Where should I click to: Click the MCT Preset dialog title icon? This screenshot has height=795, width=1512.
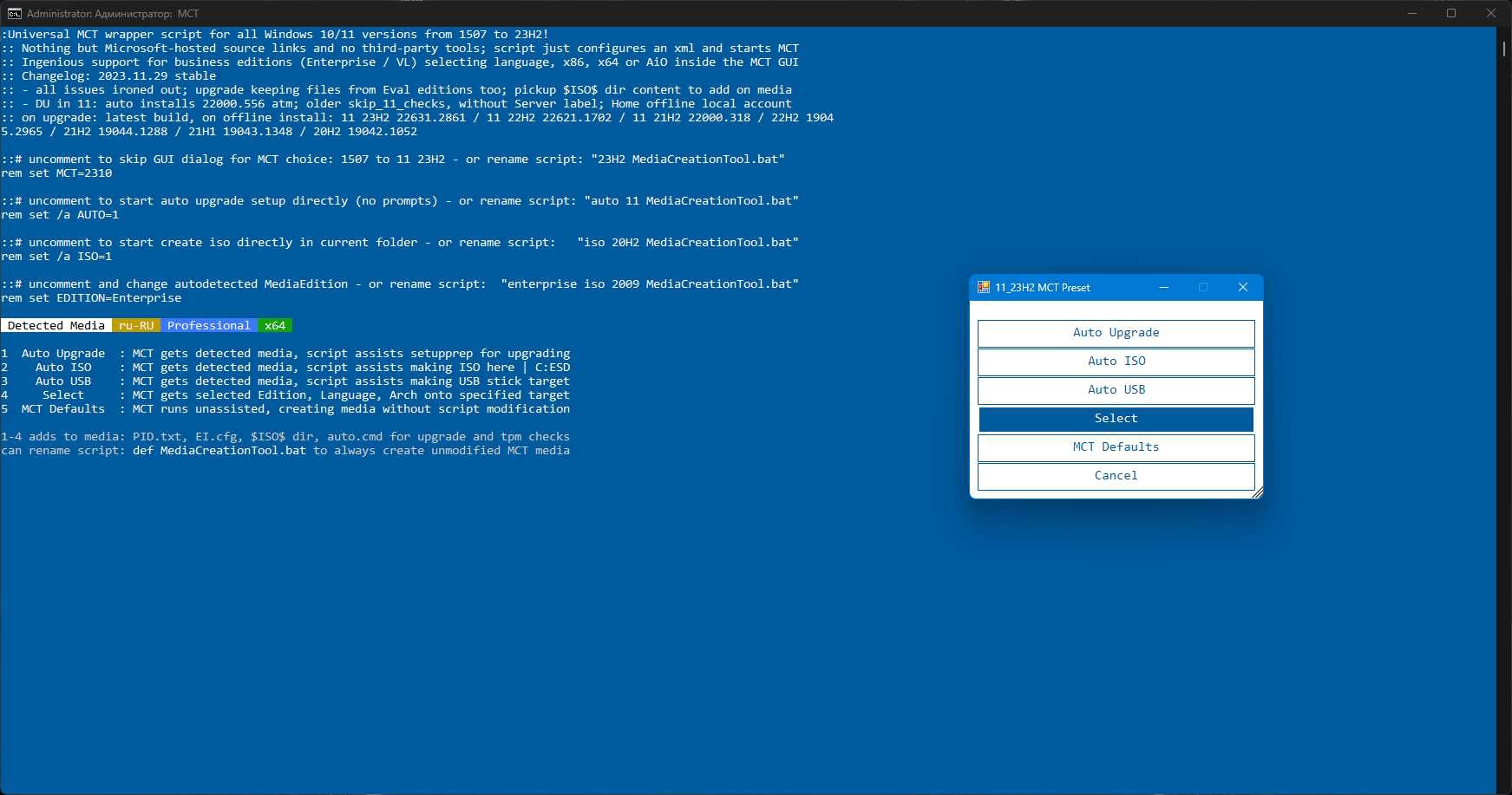pos(983,287)
